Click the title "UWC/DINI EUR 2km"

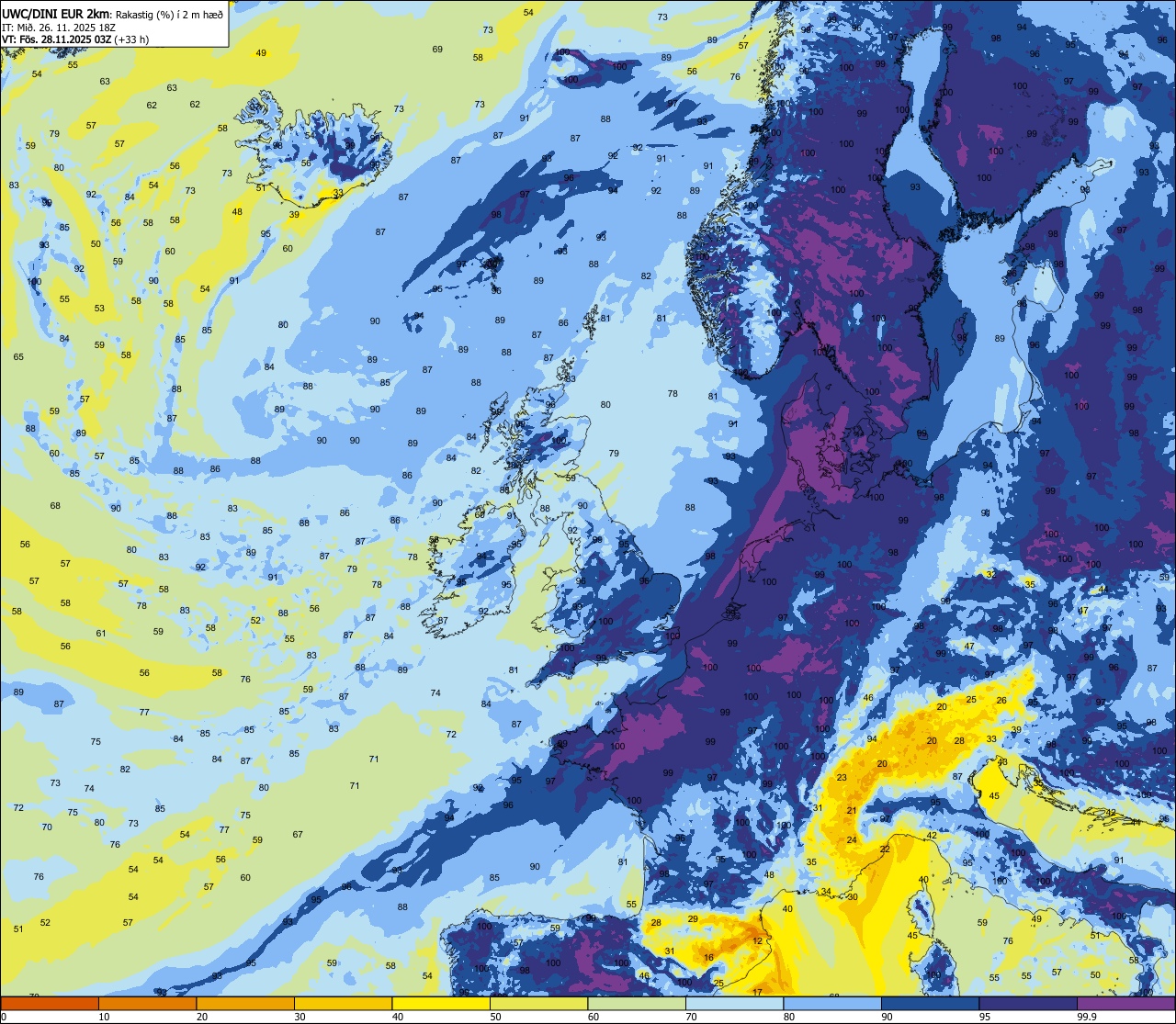click(x=55, y=13)
